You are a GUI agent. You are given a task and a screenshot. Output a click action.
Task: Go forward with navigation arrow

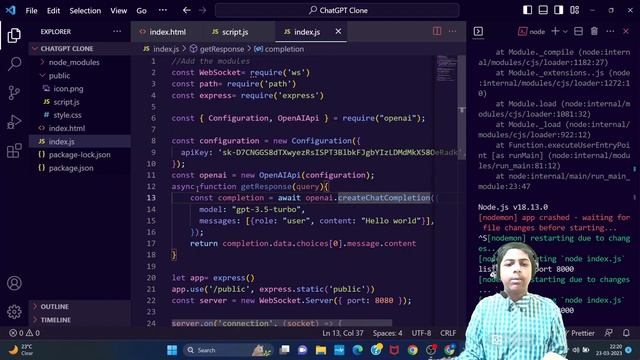click(202, 10)
